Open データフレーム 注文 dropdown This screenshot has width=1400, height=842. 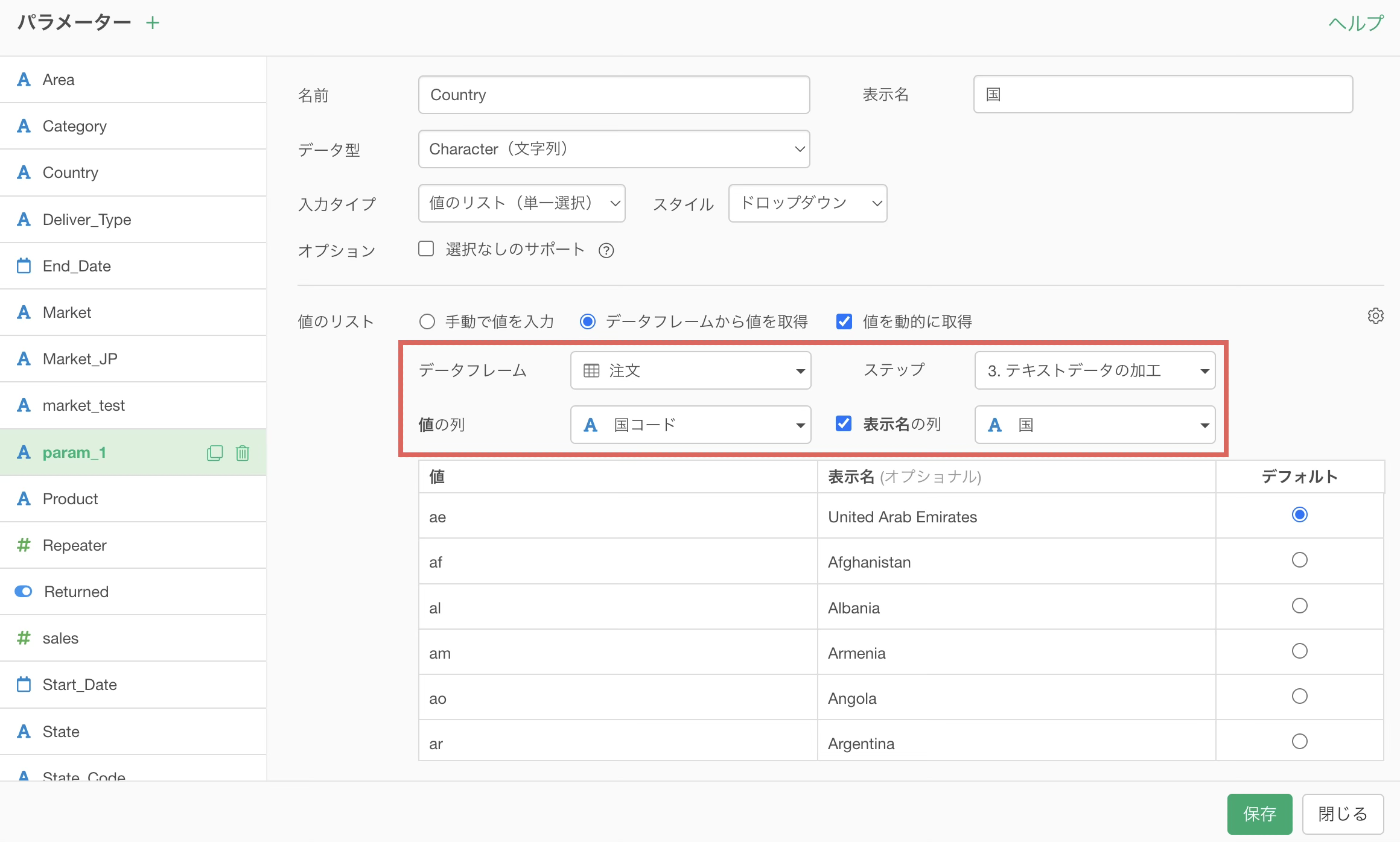click(690, 370)
